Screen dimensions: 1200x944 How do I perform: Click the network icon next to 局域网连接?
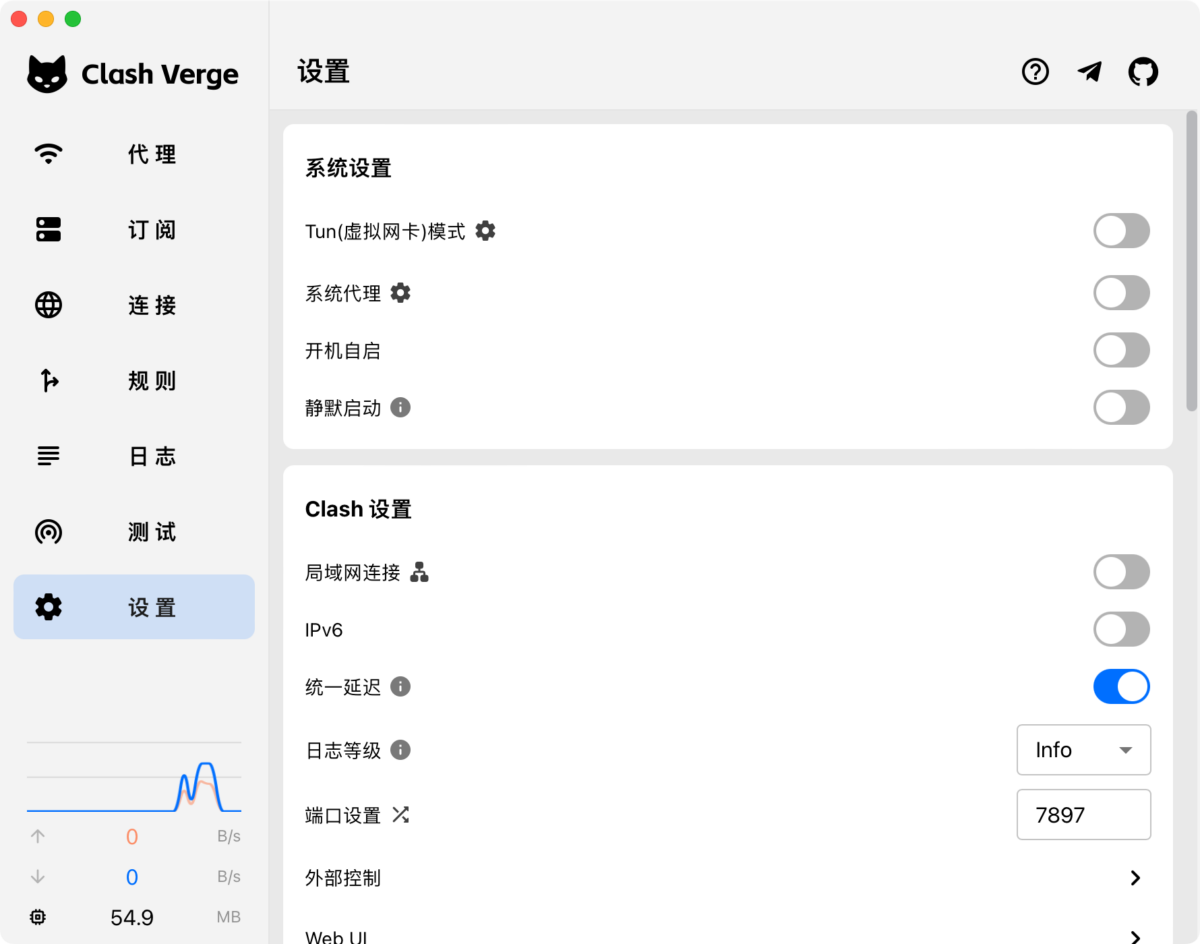[x=419, y=573]
